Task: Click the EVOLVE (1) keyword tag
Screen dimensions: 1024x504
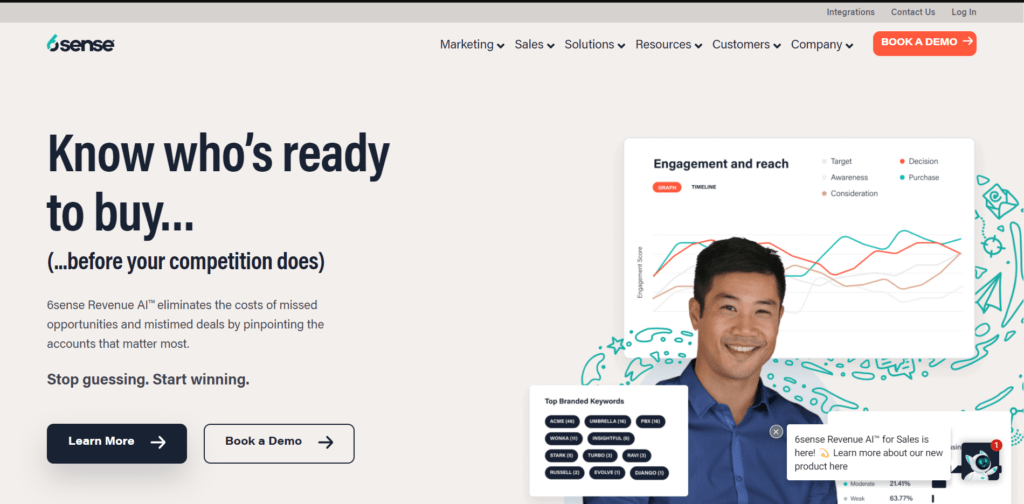Action: (607, 473)
